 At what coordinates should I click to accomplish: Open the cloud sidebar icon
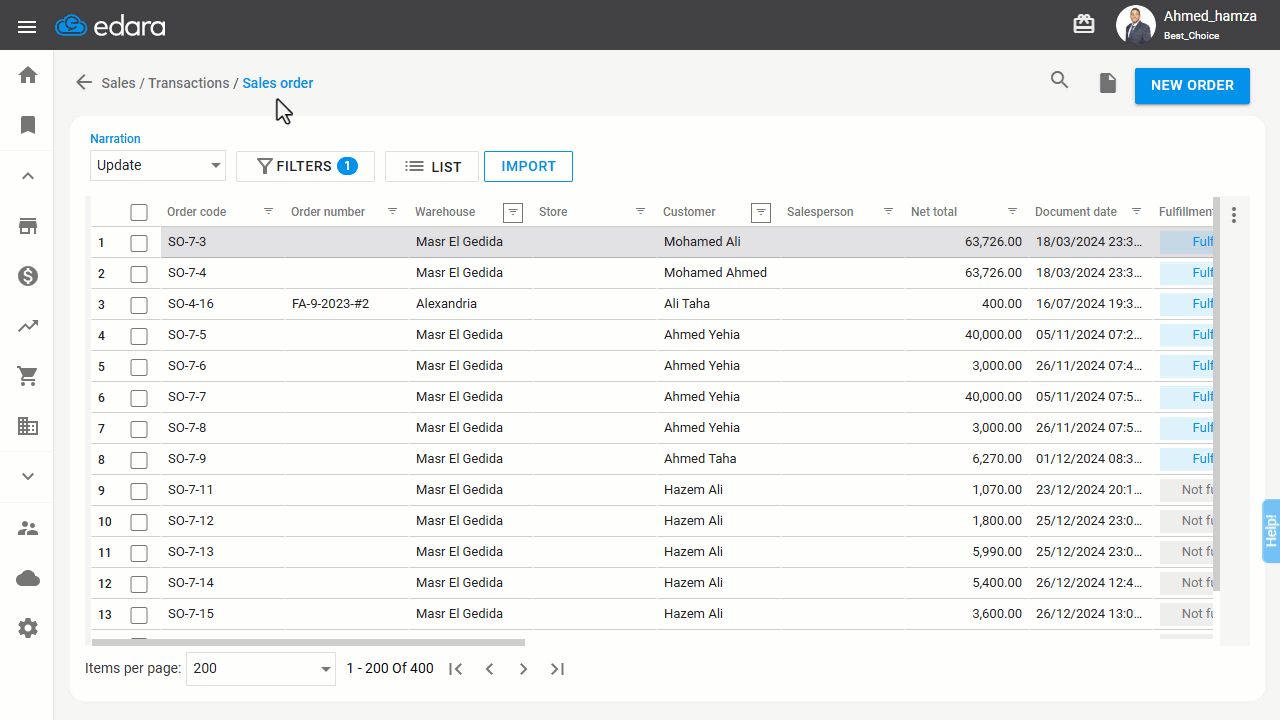pyautogui.click(x=28, y=578)
